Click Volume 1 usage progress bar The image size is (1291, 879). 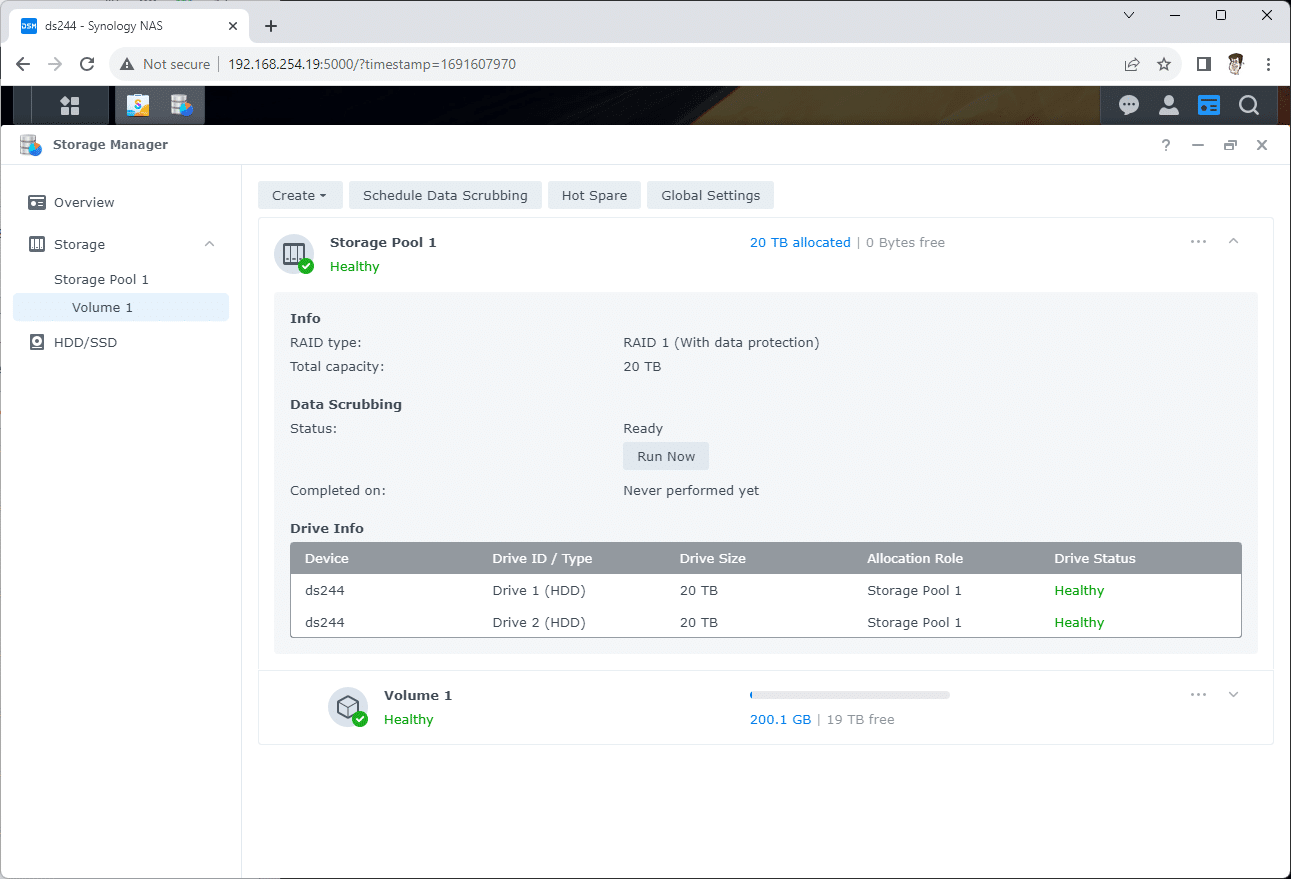point(850,694)
